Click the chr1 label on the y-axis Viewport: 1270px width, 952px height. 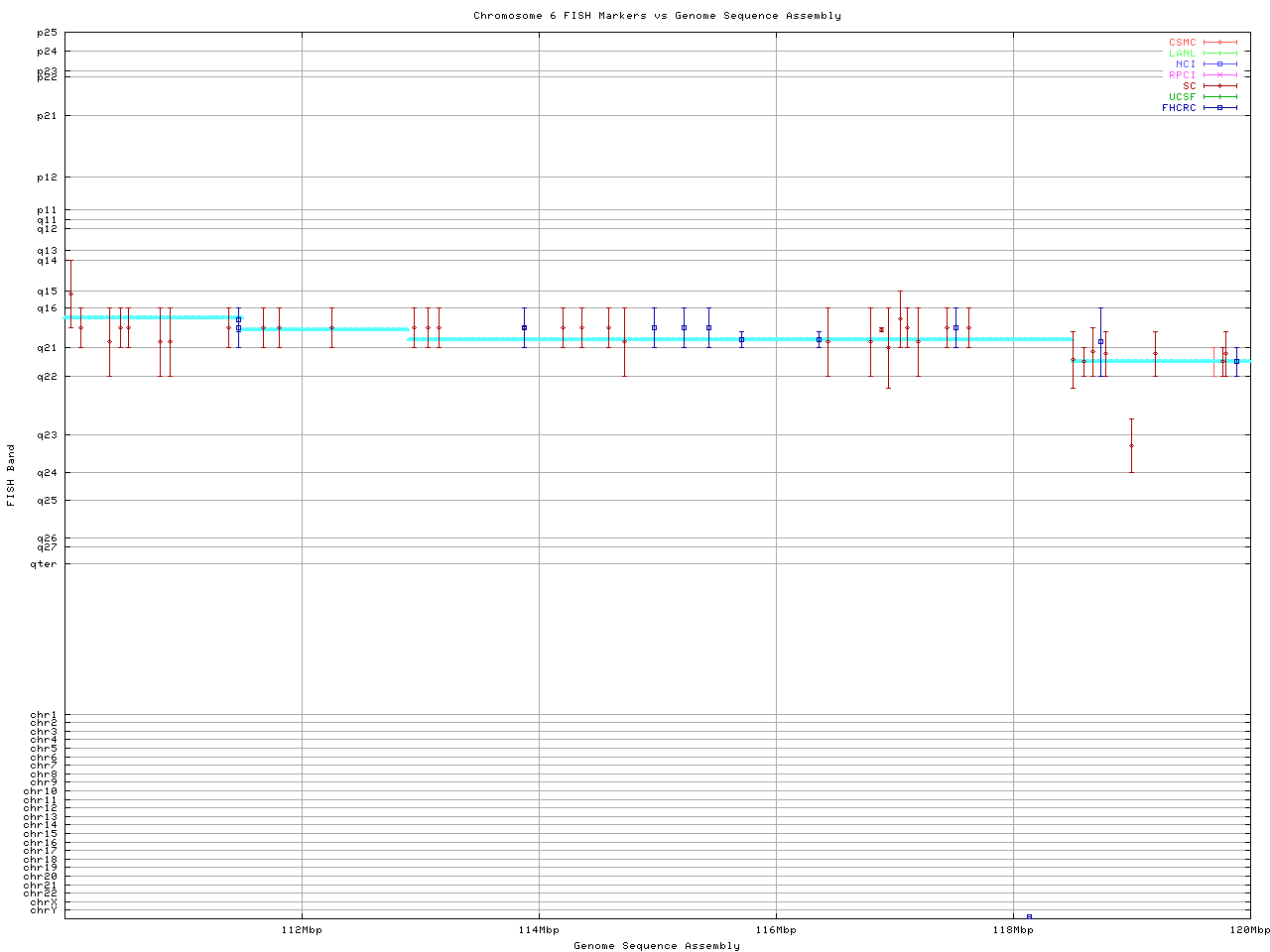click(x=44, y=715)
